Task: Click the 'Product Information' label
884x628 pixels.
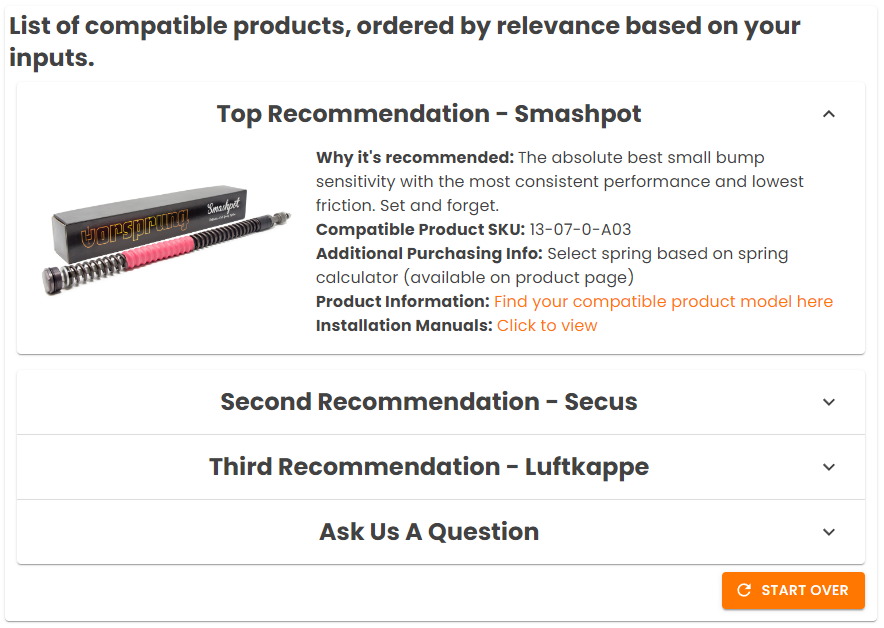Action: pyautogui.click(x=403, y=302)
